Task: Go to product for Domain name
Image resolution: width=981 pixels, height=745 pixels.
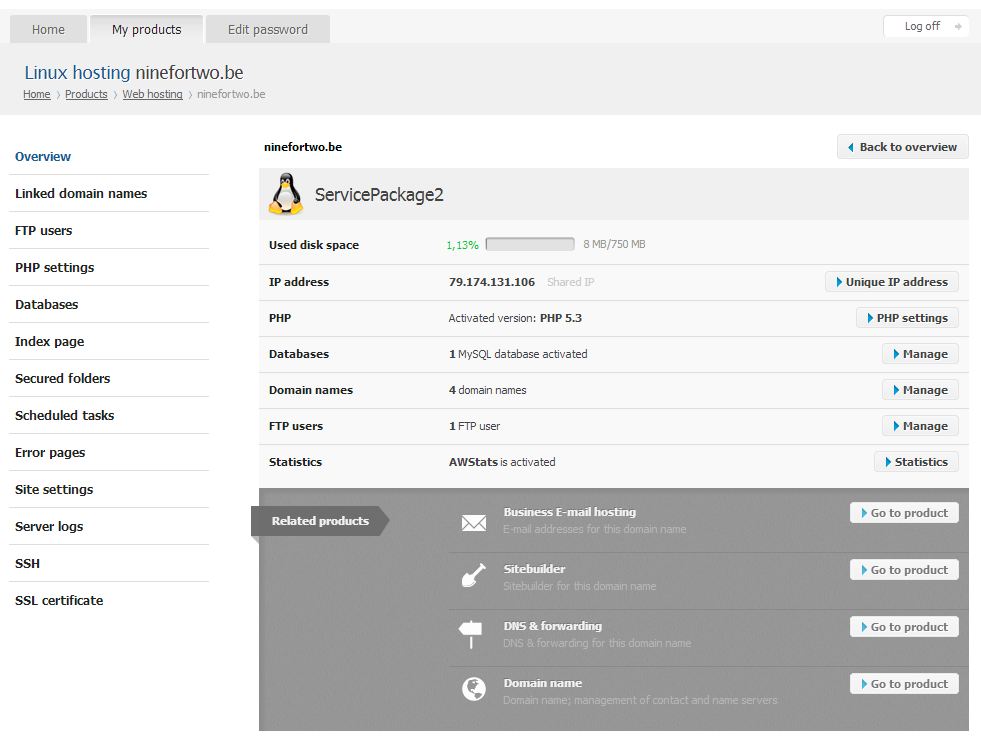Action: pyautogui.click(x=904, y=684)
